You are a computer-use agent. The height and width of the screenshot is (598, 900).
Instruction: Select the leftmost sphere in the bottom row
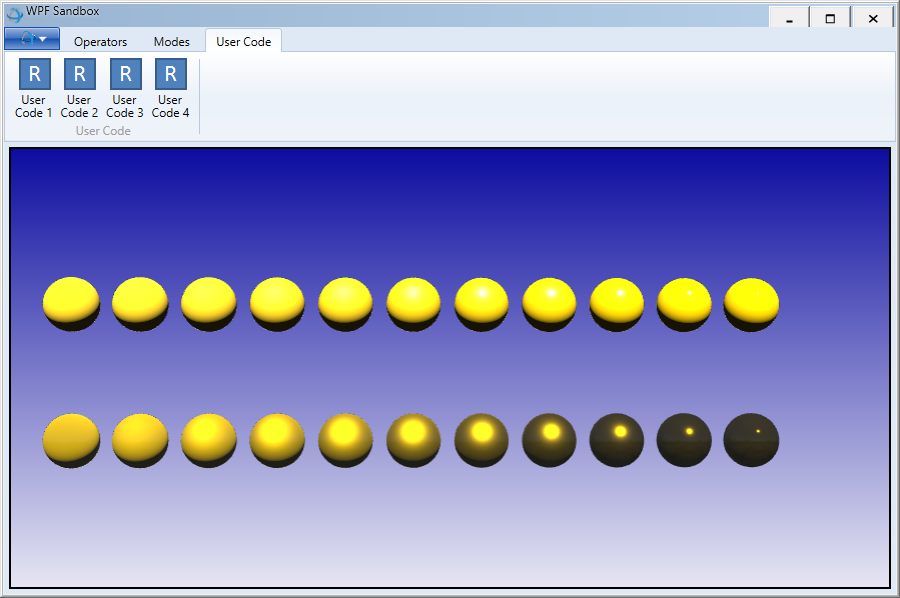click(x=71, y=440)
